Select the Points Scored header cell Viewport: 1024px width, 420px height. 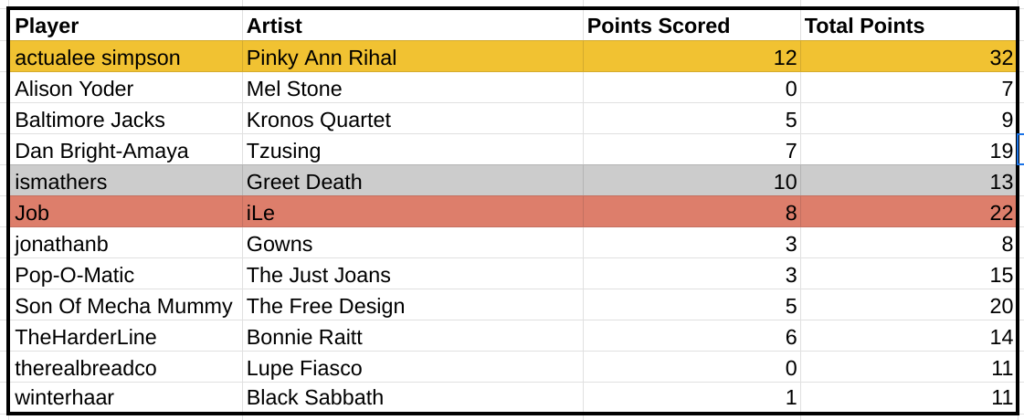(691, 25)
